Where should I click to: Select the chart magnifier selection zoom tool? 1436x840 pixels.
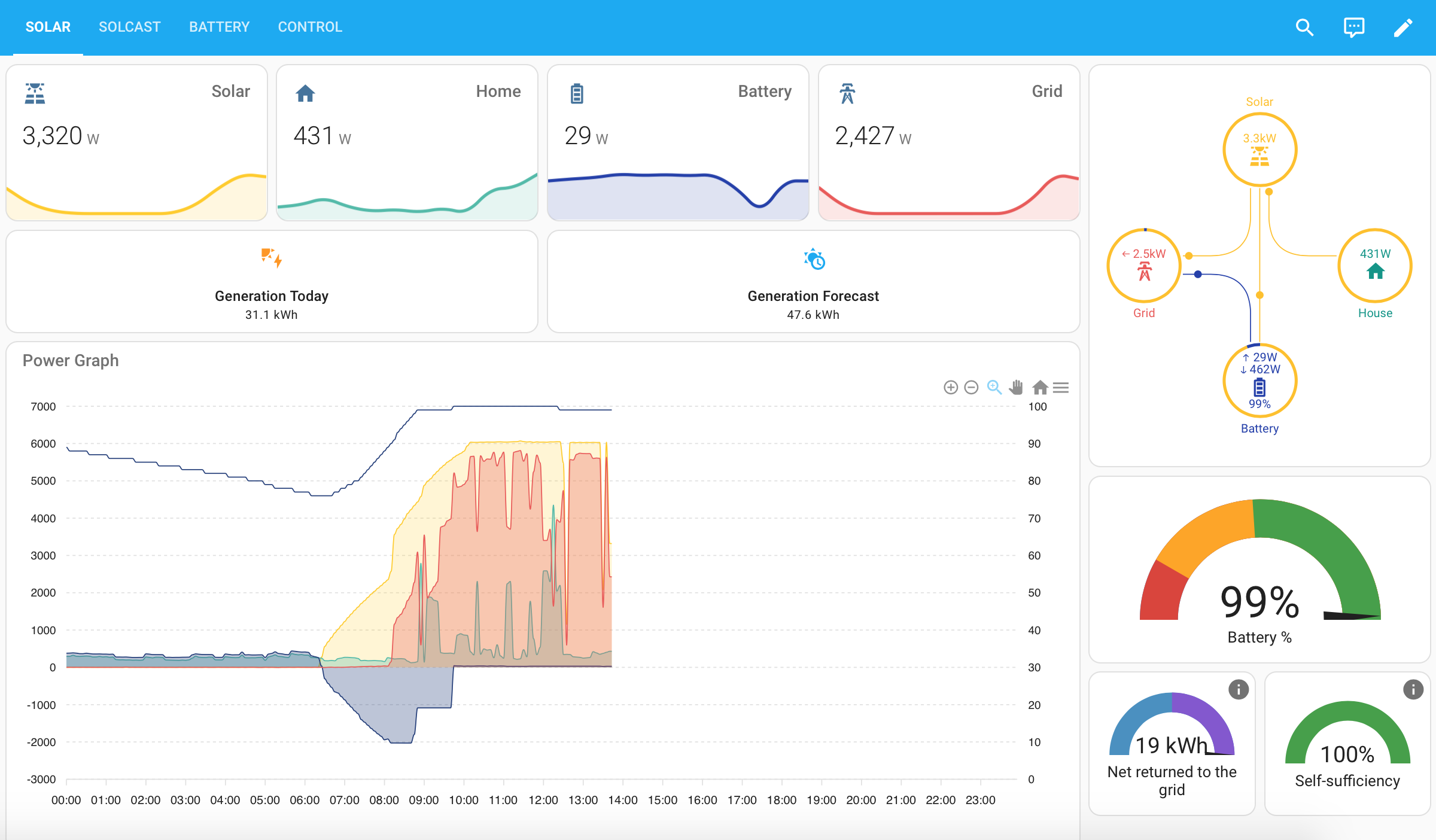(x=994, y=388)
